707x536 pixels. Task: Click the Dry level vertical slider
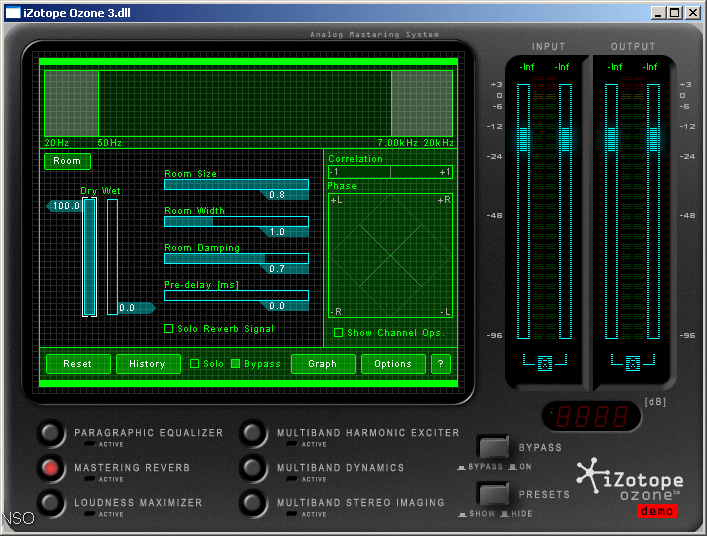89,257
